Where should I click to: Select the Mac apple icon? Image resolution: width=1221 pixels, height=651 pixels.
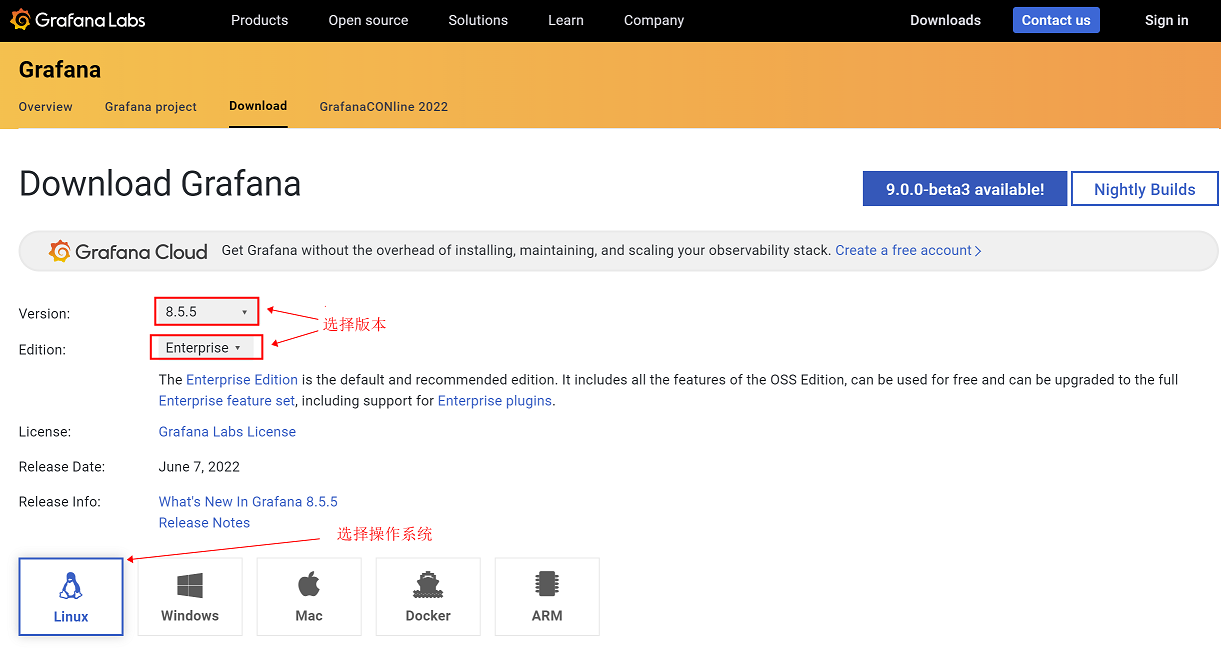(x=309, y=584)
